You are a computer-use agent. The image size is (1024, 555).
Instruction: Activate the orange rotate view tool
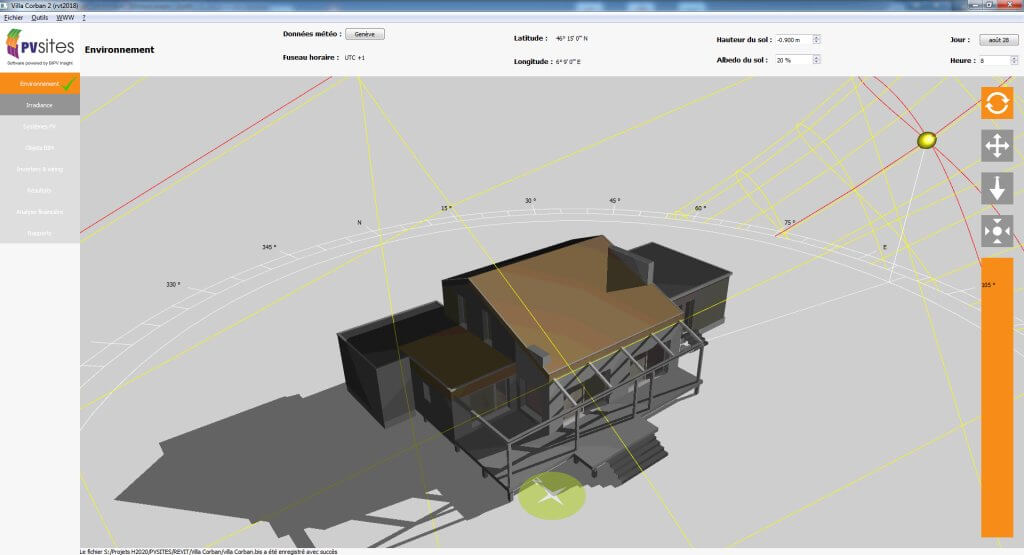(997, 103)
